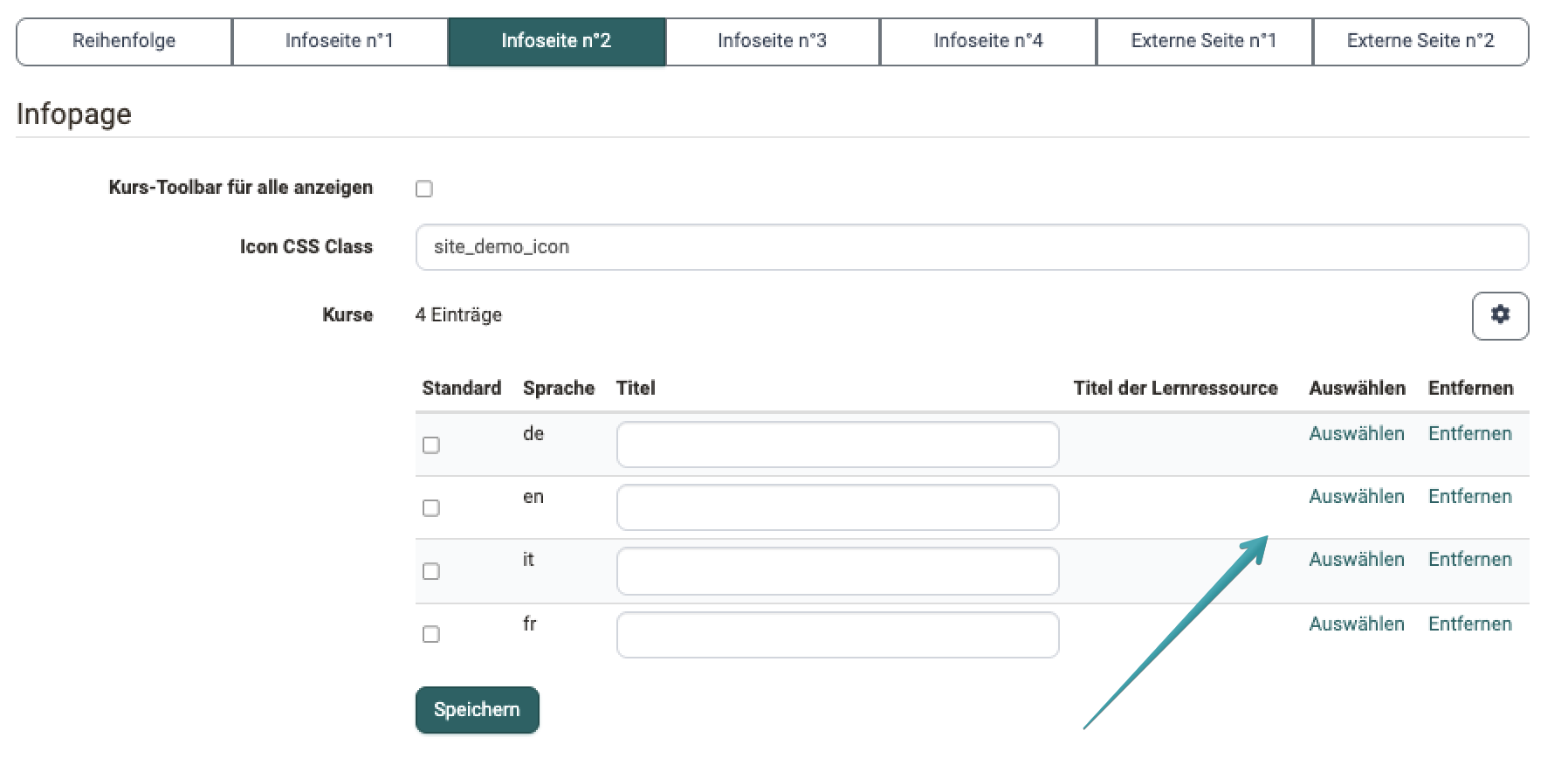Image resolution: width=1568 pixels, height=772 pixels.
Task: Click Auswählen link in the en row
Action: point(1357,497)
